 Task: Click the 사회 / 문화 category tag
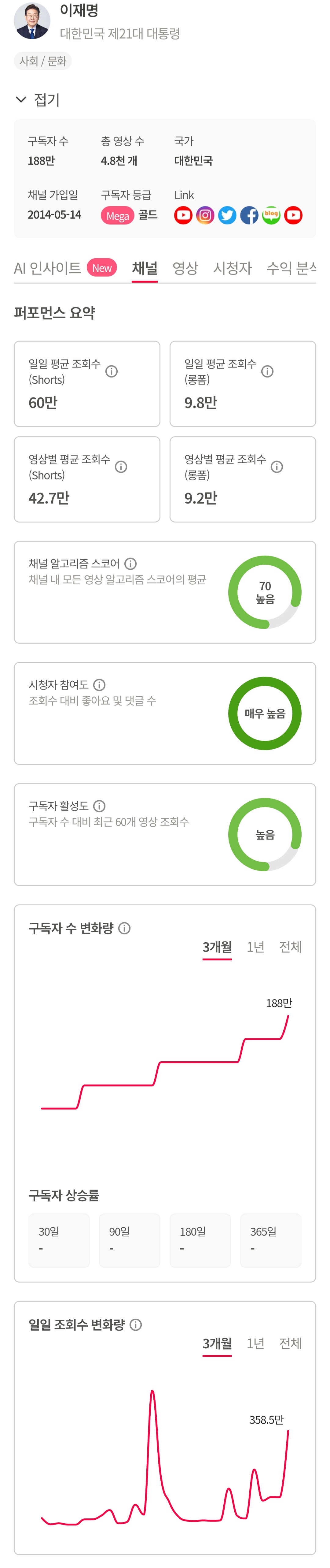42,61
